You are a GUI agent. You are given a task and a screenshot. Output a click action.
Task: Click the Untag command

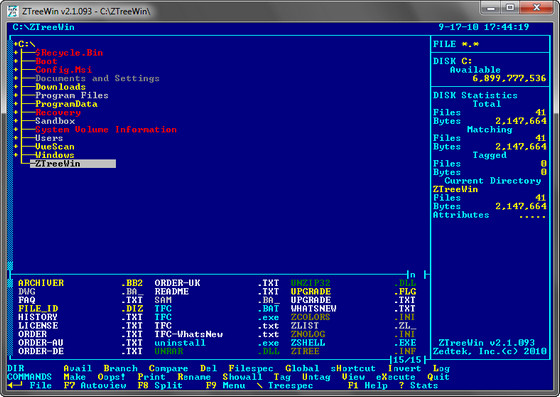click(x=316, y=377)
